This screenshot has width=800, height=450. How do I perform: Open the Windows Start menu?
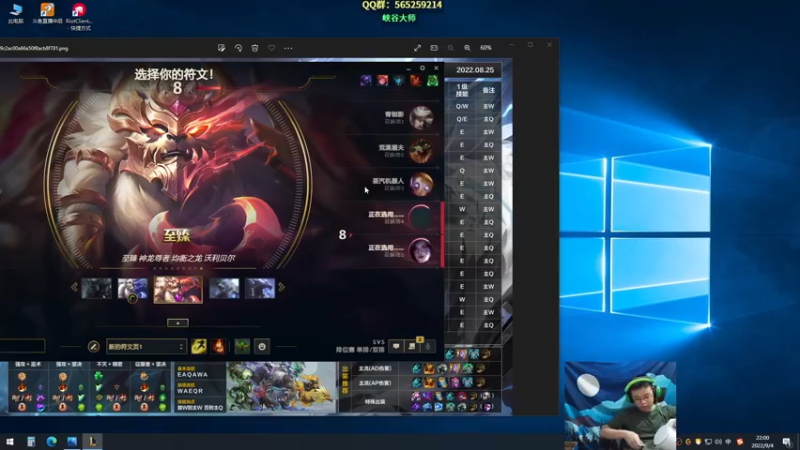[10, 441]
